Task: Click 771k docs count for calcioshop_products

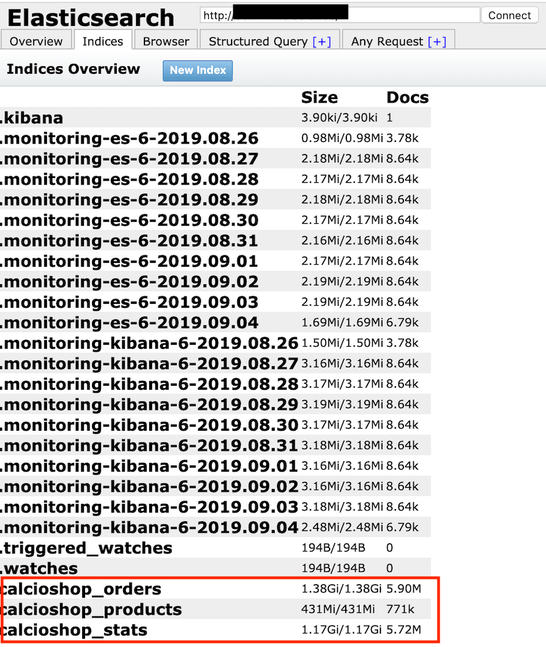Action: tap(400, 609)
